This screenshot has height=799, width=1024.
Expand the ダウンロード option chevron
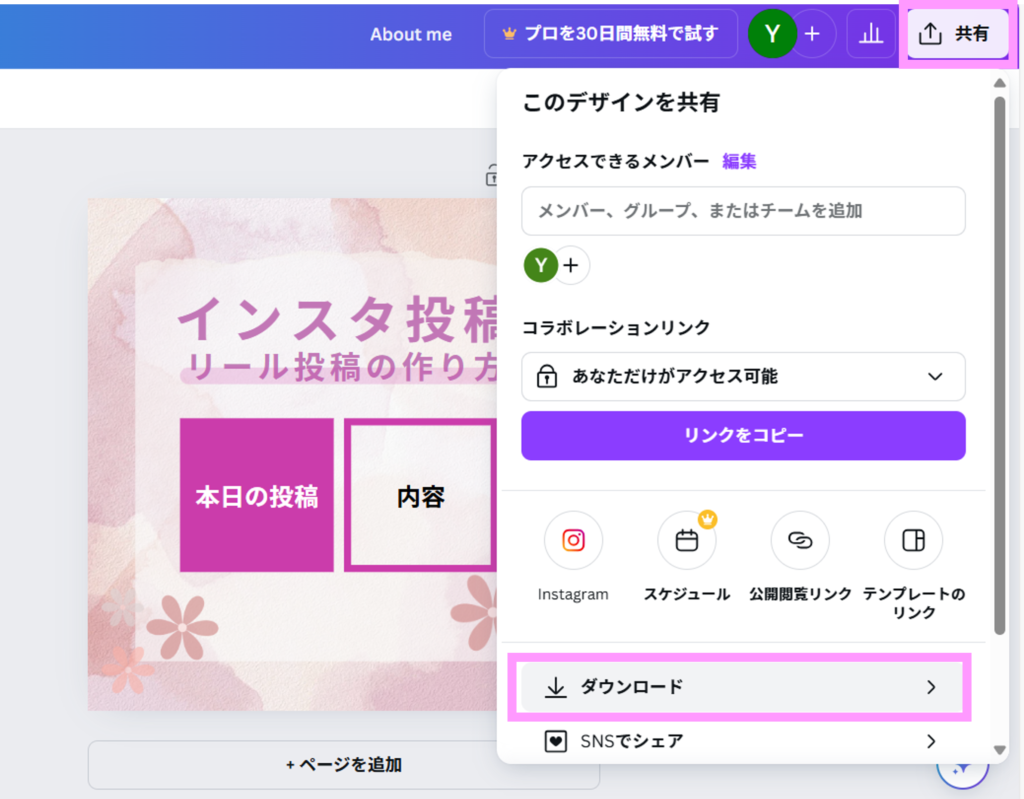pyautogui.click(x=931, y=687)
